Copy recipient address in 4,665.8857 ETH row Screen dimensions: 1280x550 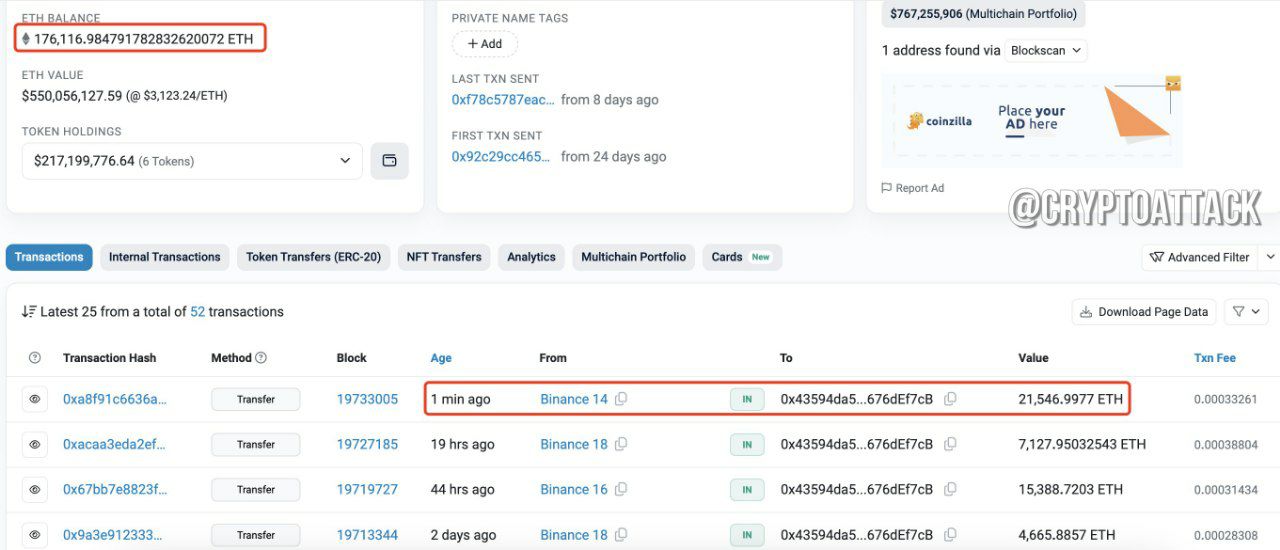point(950,535)
